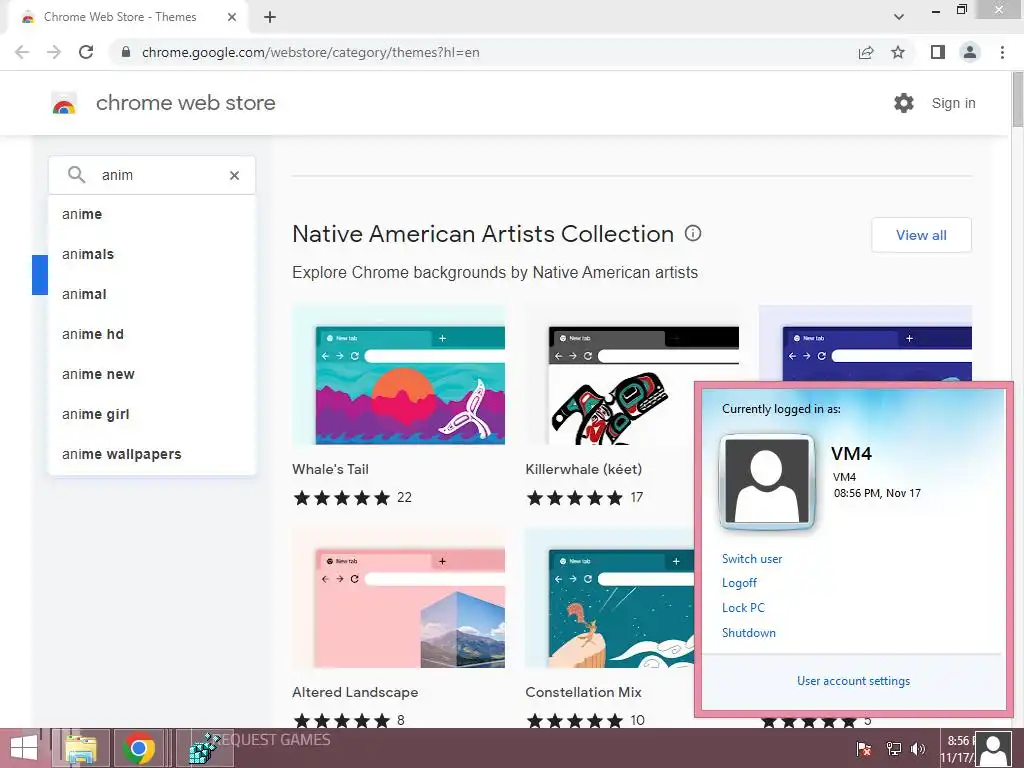Click the search magnifier icon
The width and height of the screenshot is (1024, 768).
(x=76, y=175)
